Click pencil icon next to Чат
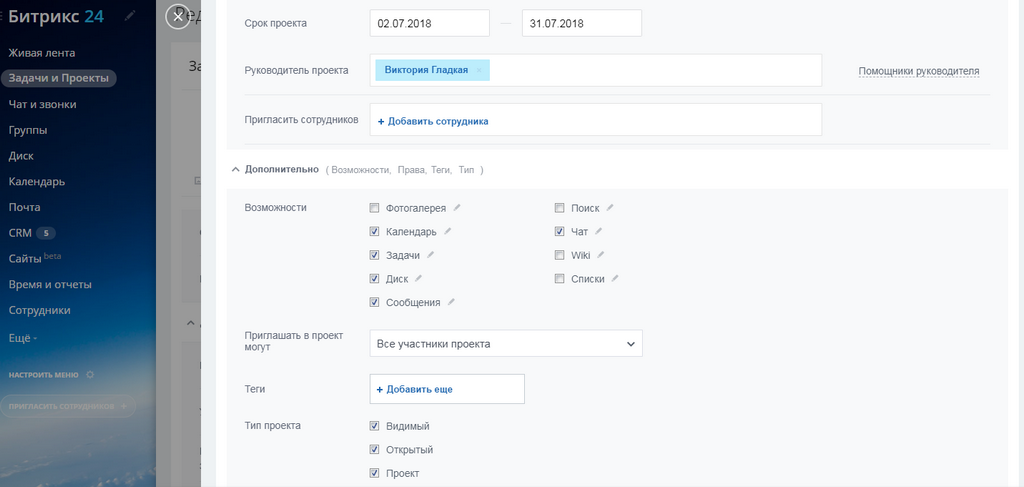 pos(599,231)
